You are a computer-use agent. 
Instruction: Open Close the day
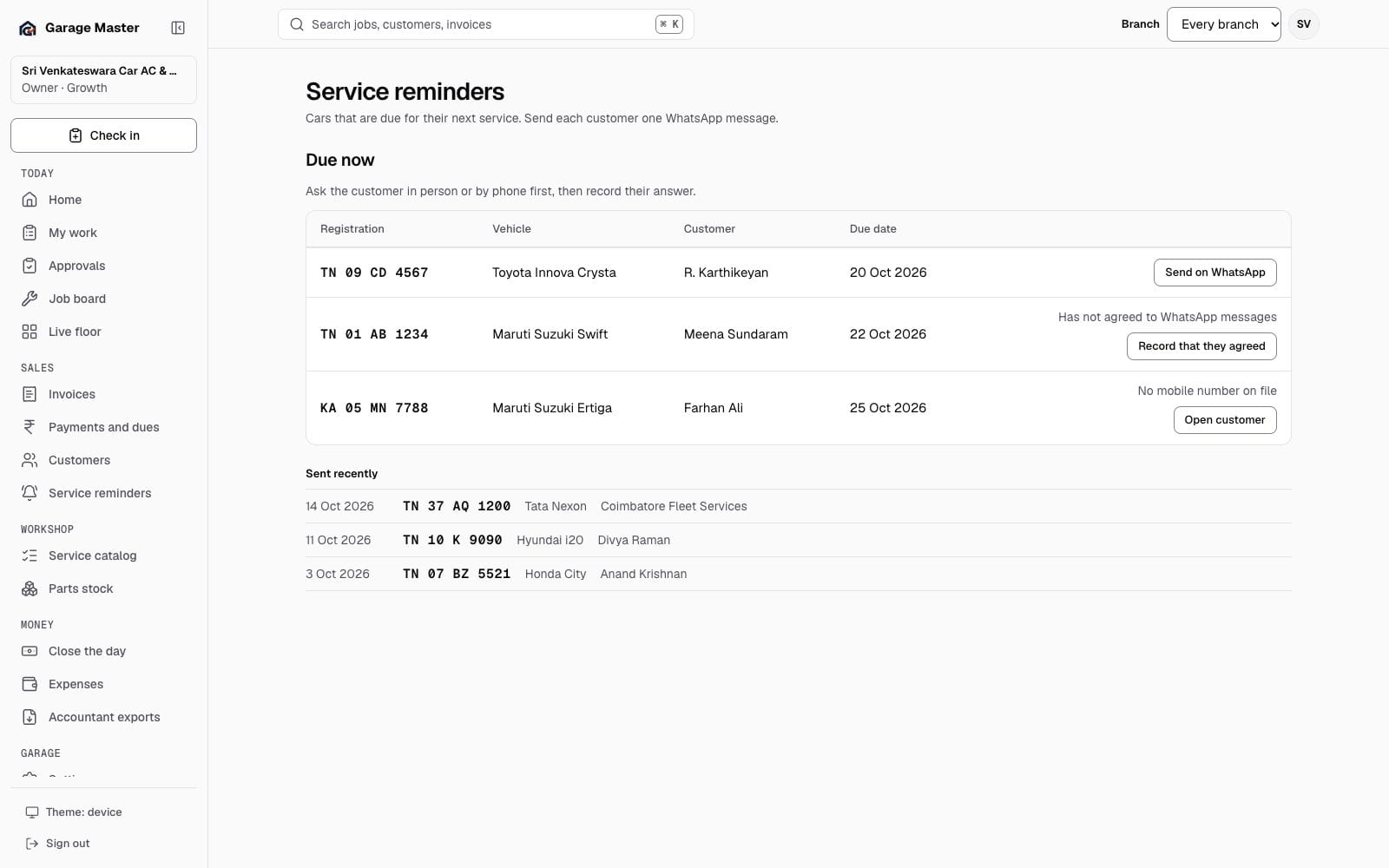click(103, 651)
